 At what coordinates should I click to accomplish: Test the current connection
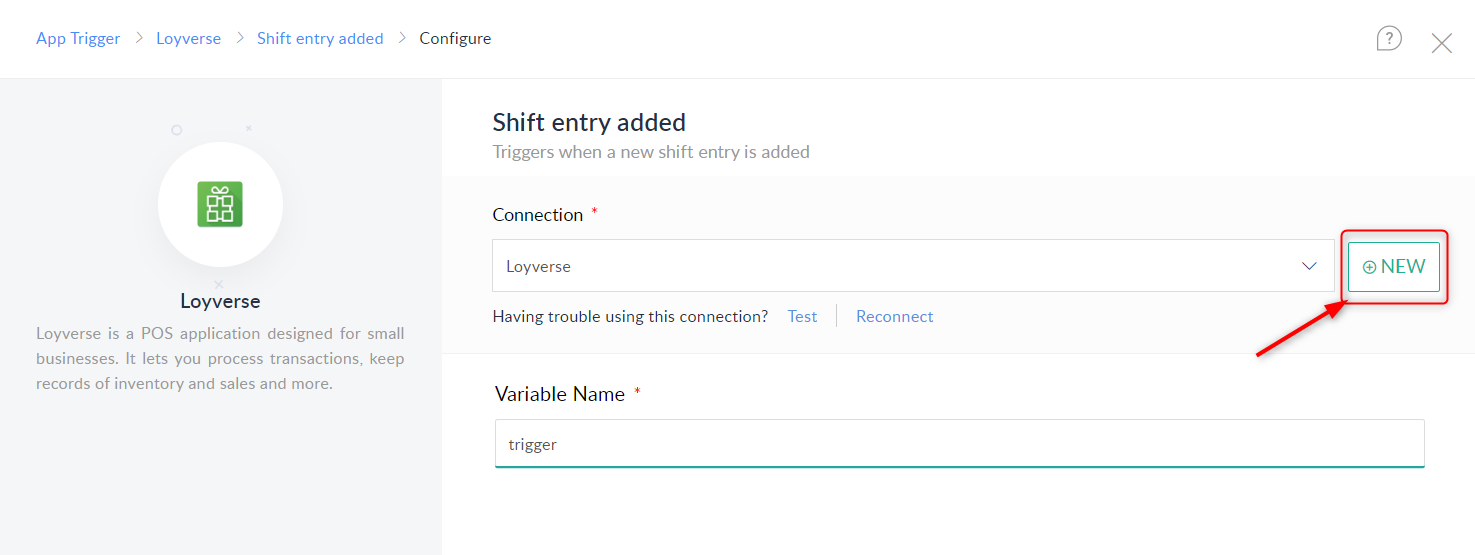point(802,316)
